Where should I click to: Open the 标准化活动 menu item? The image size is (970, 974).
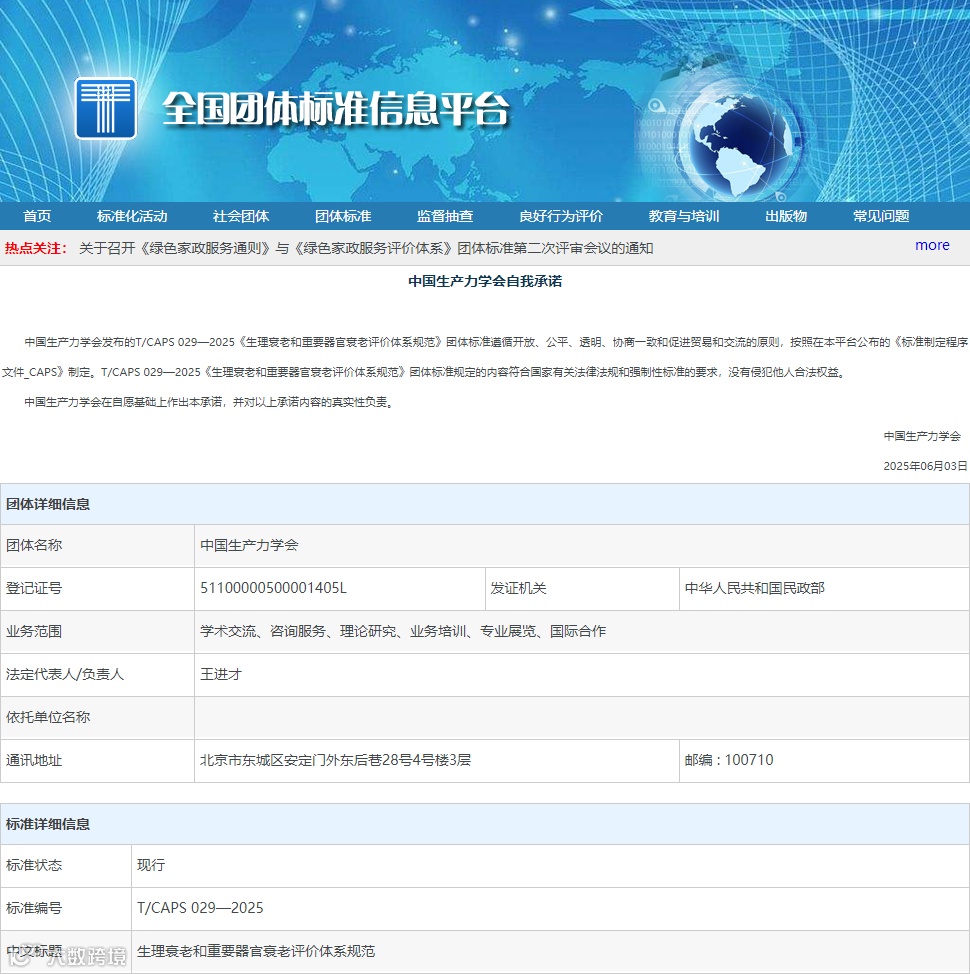[132, 216]
